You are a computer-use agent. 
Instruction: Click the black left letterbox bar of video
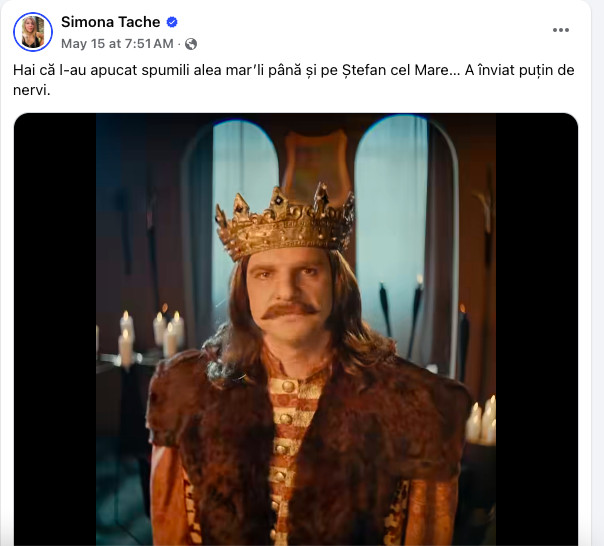click(55, 330)
